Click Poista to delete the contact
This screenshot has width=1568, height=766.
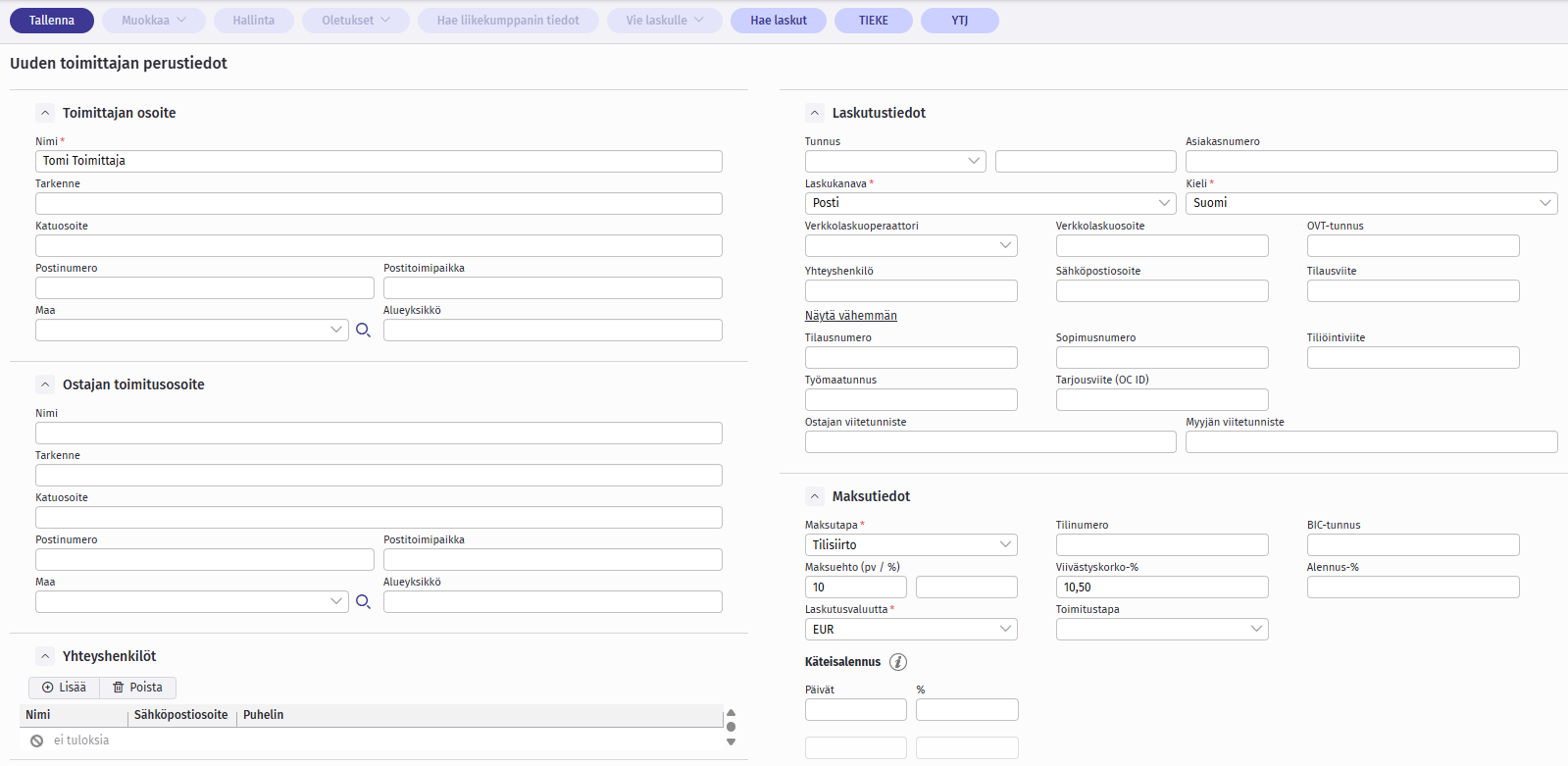tap(137, 688)
